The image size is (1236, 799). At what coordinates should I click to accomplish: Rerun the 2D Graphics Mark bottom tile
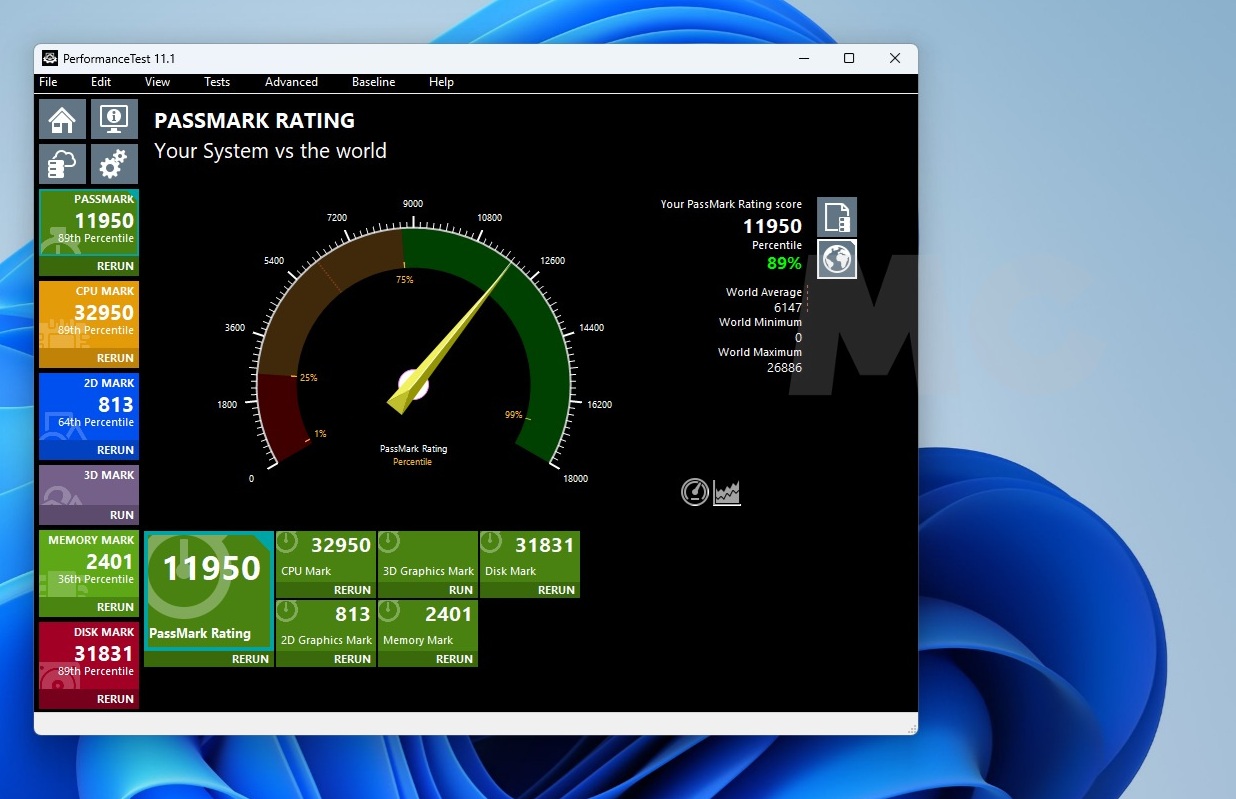352,659
